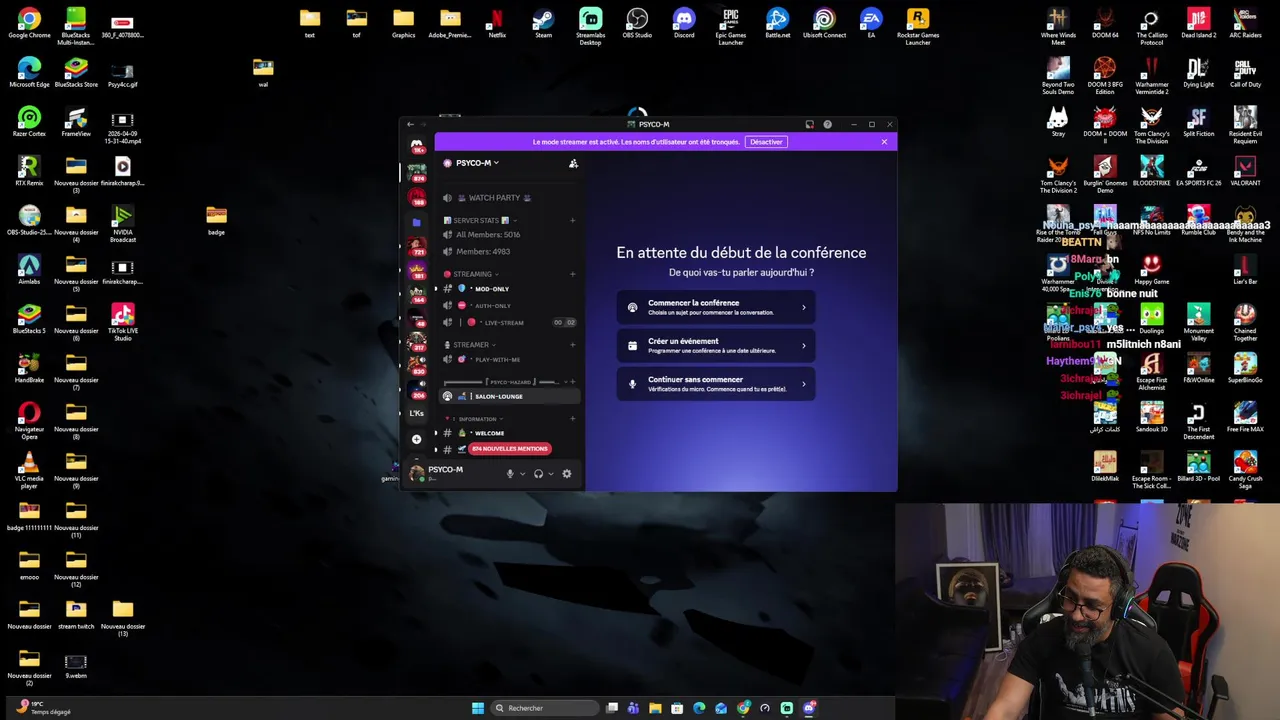Image resolution: width=1280 pixels, height=720 pixels.
Task: Open the PLAY-WITH-ME voice channel
Action: tap(509, 360)
